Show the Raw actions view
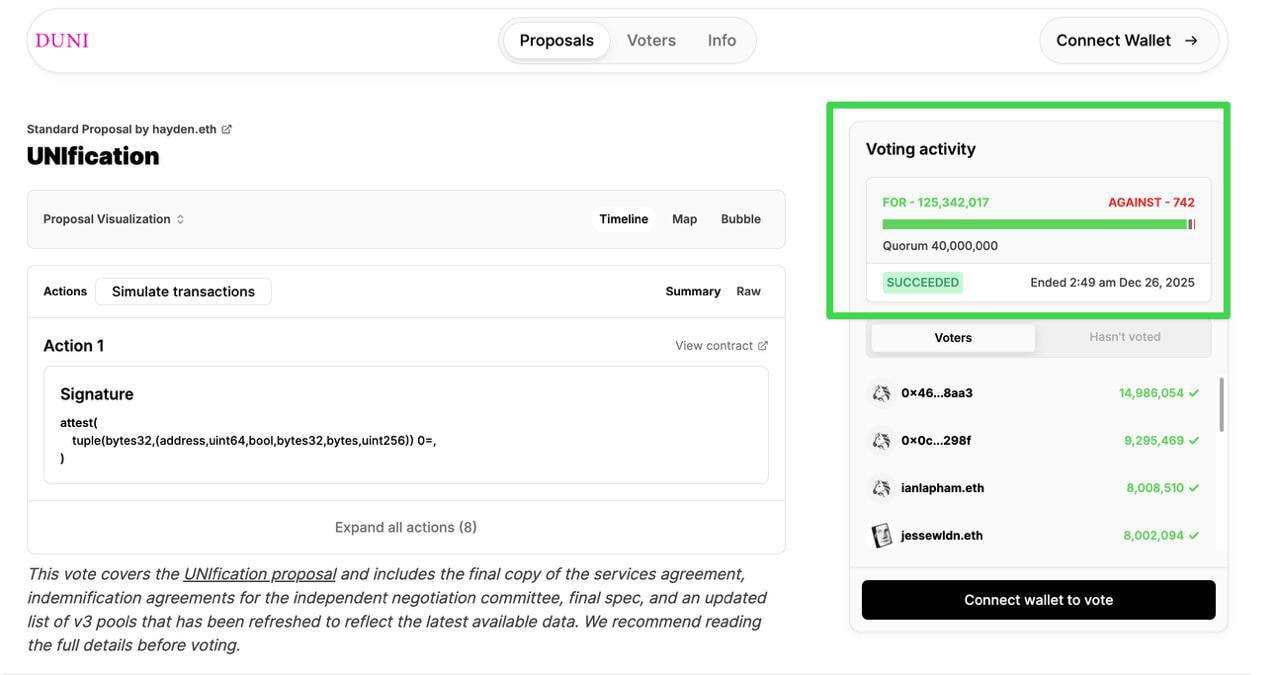1280x675 pixels. (x=748, y=291)
